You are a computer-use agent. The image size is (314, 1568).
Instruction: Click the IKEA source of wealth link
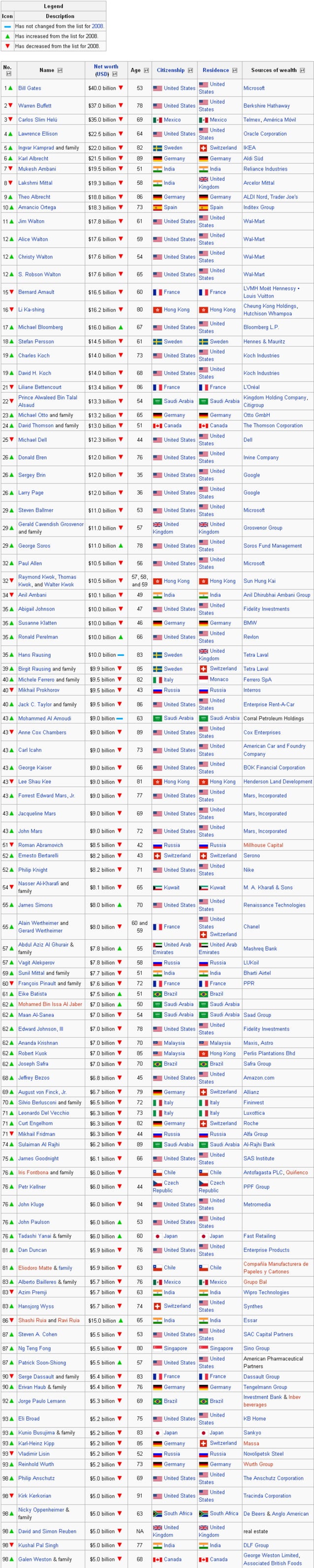point(250,148)
